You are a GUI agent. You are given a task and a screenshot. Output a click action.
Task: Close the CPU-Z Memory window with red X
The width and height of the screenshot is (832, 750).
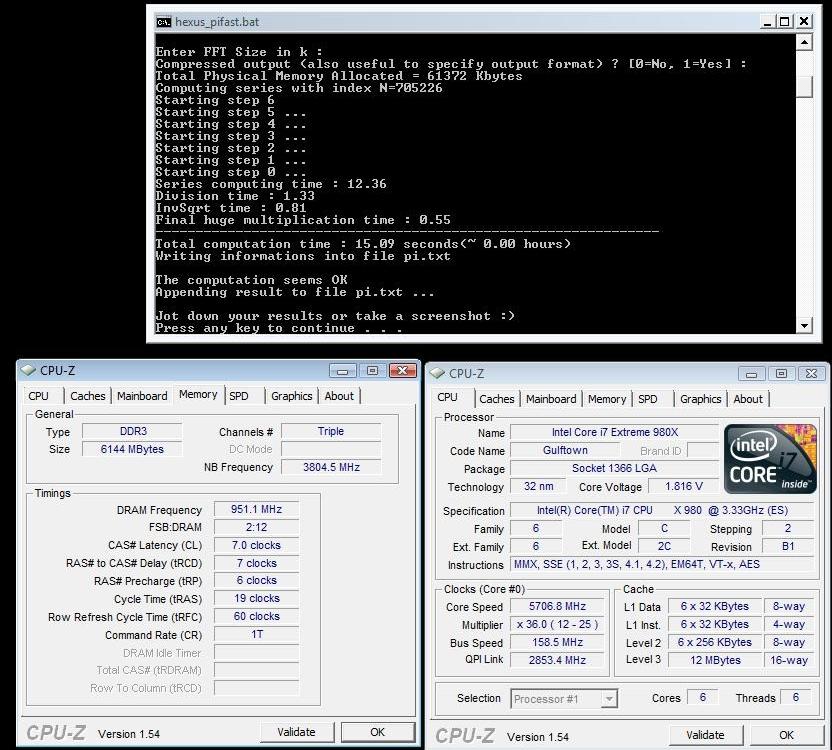[403, 370]
